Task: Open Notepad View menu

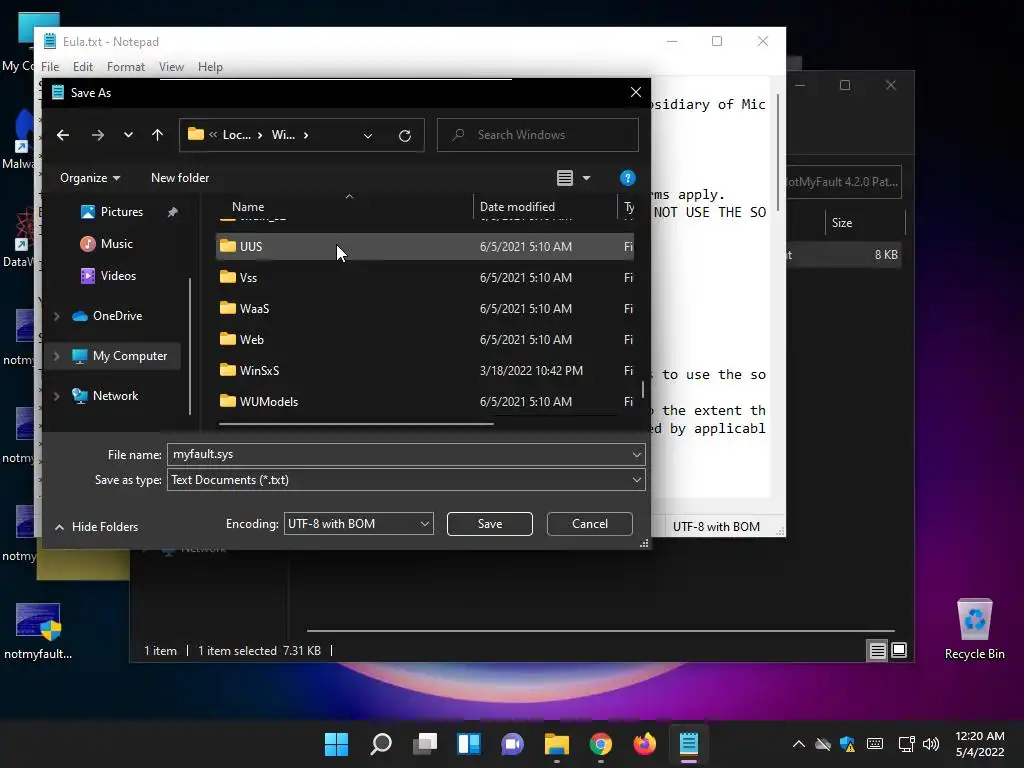Action: tap(171, 67)
